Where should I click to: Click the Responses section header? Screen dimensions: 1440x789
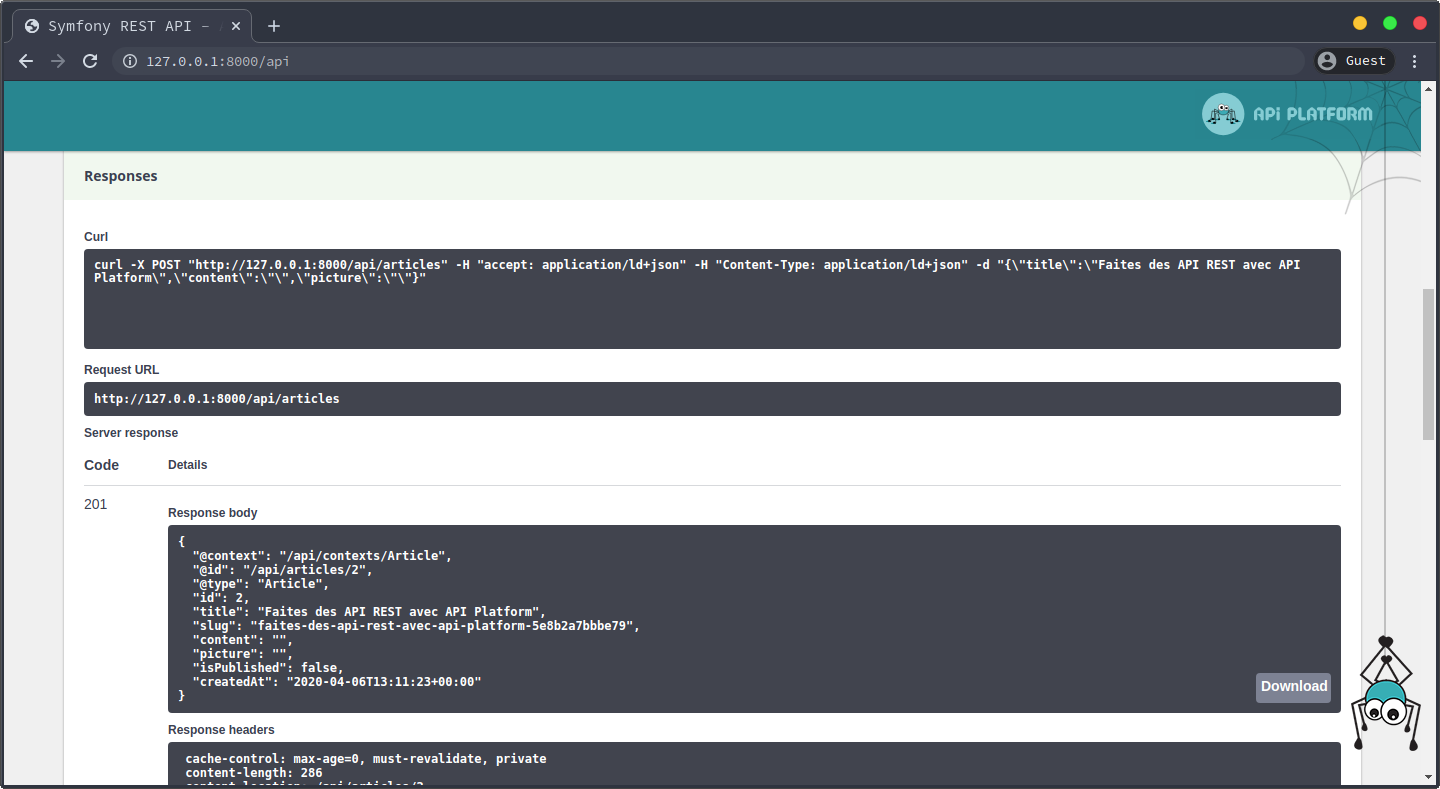121,176
